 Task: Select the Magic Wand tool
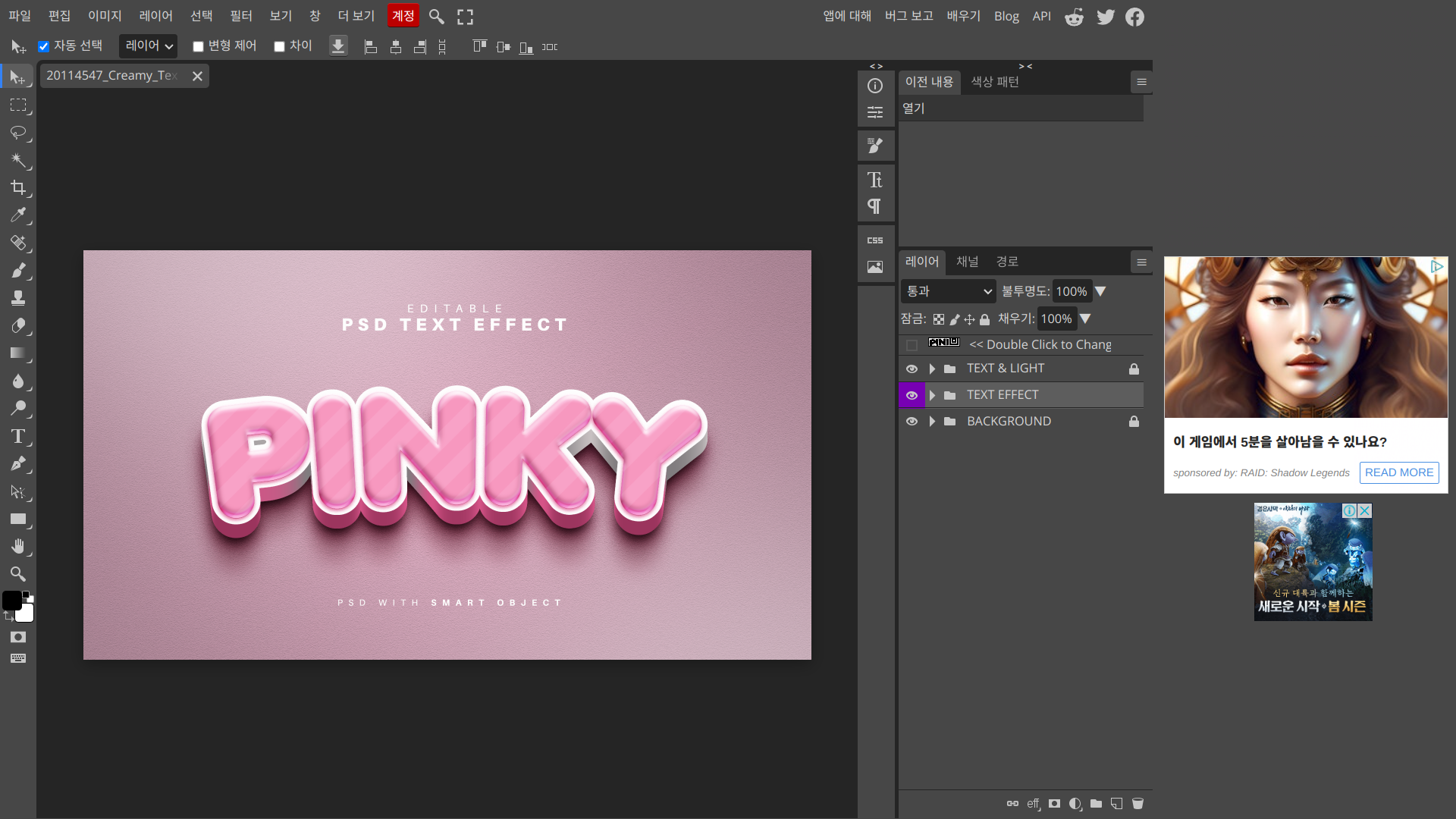18,160
